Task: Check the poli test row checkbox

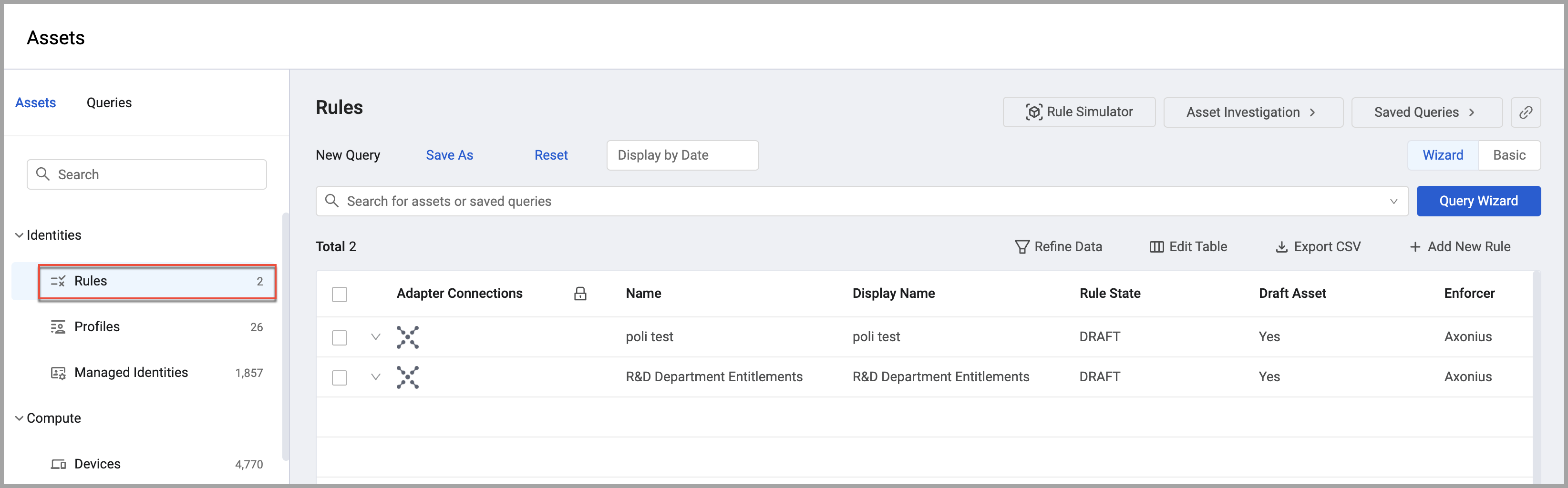Action: point(340,338)
